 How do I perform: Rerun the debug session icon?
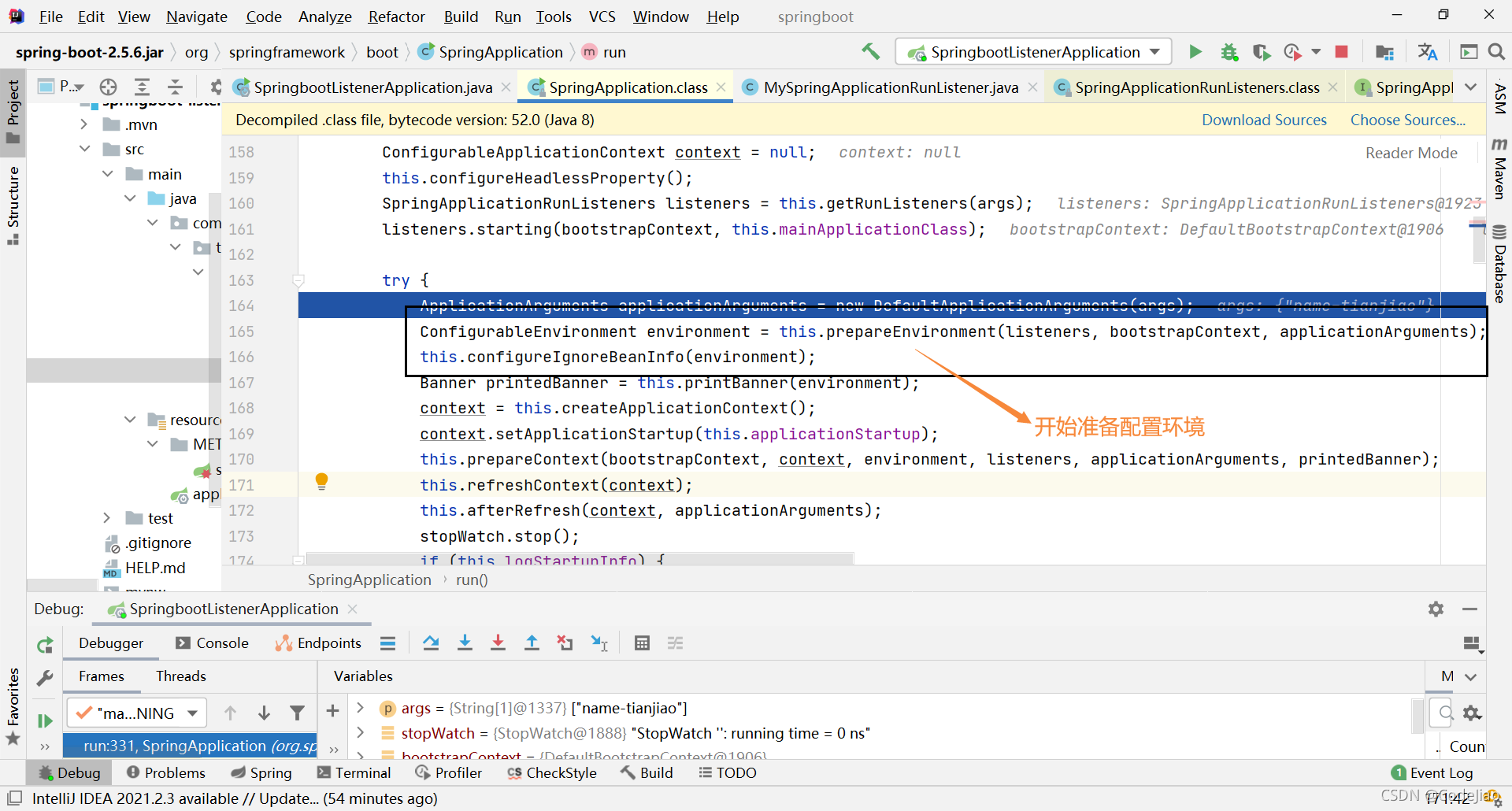pyautogui.click(x=45, y=646)
